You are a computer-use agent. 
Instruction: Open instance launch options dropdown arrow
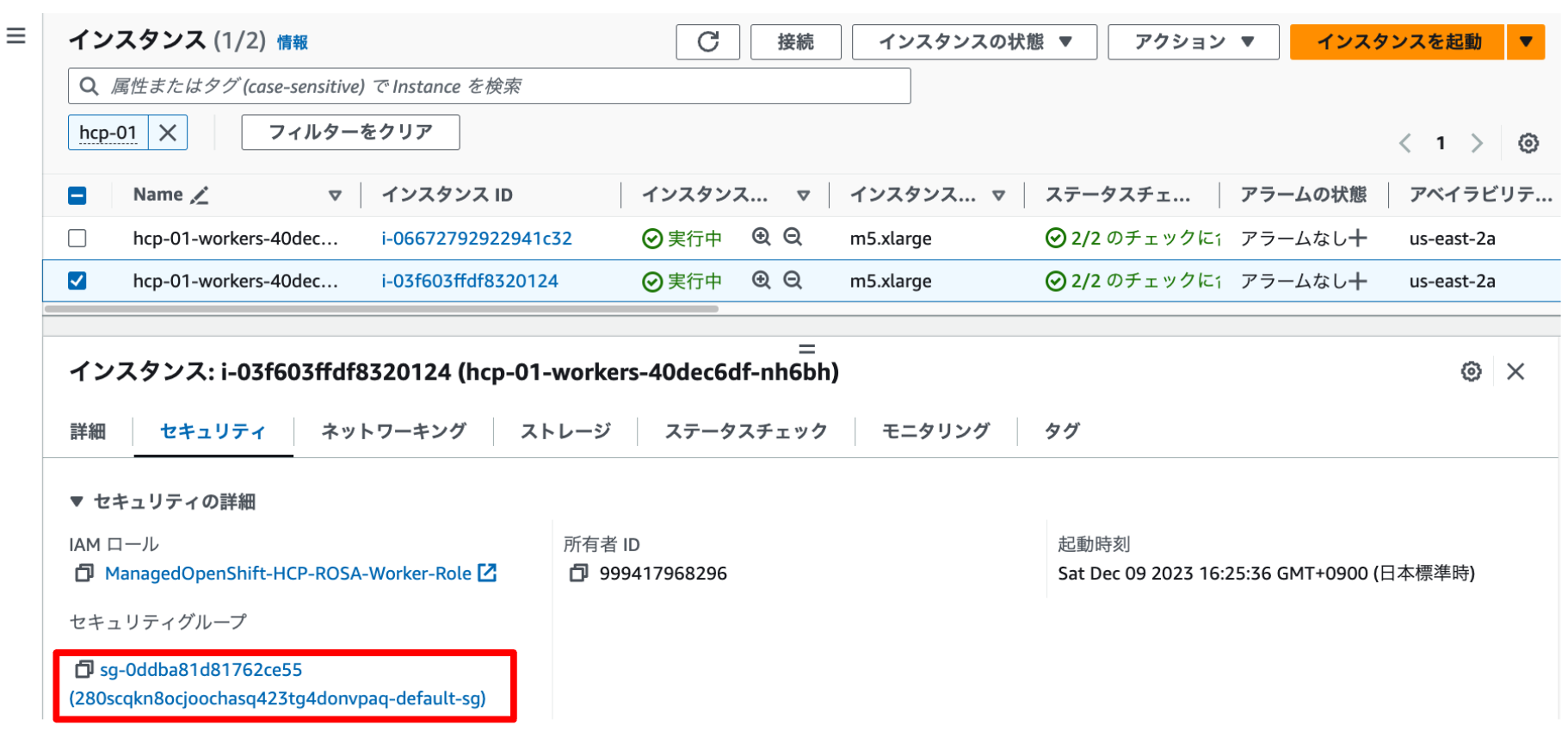coord(1526,41)
